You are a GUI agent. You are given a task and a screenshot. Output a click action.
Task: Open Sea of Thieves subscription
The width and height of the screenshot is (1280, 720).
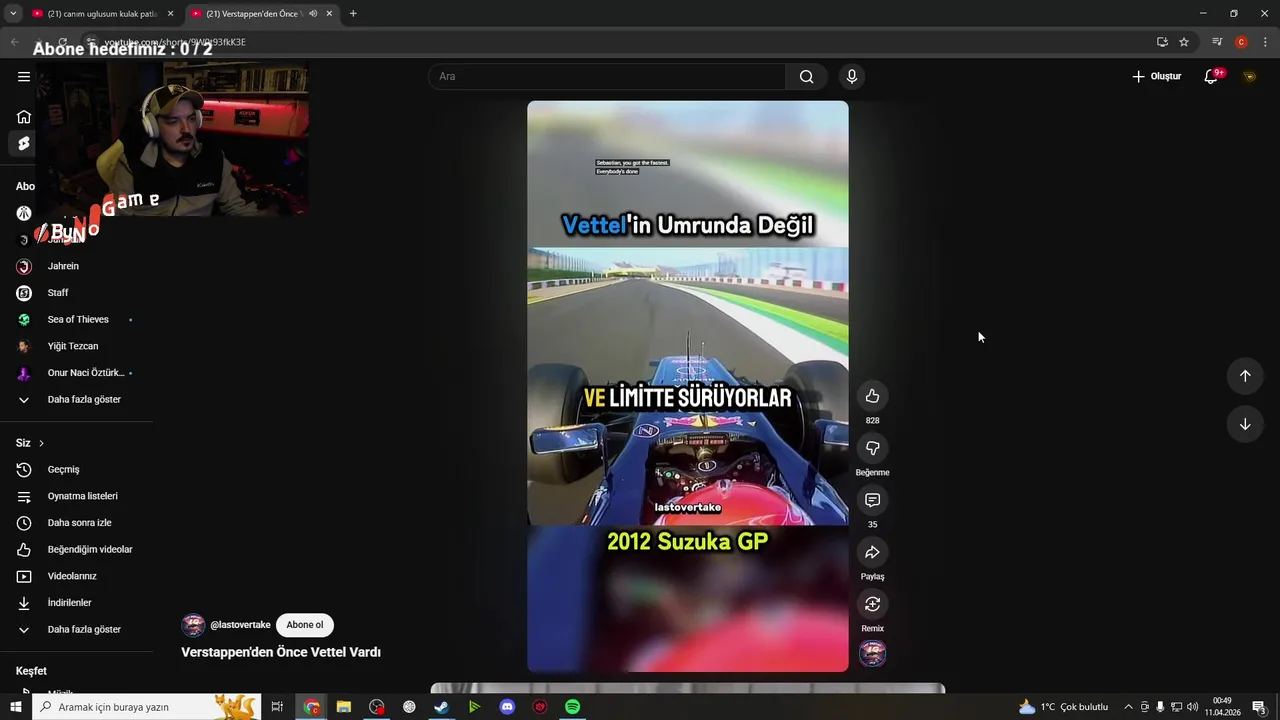[x=77, y=320]
